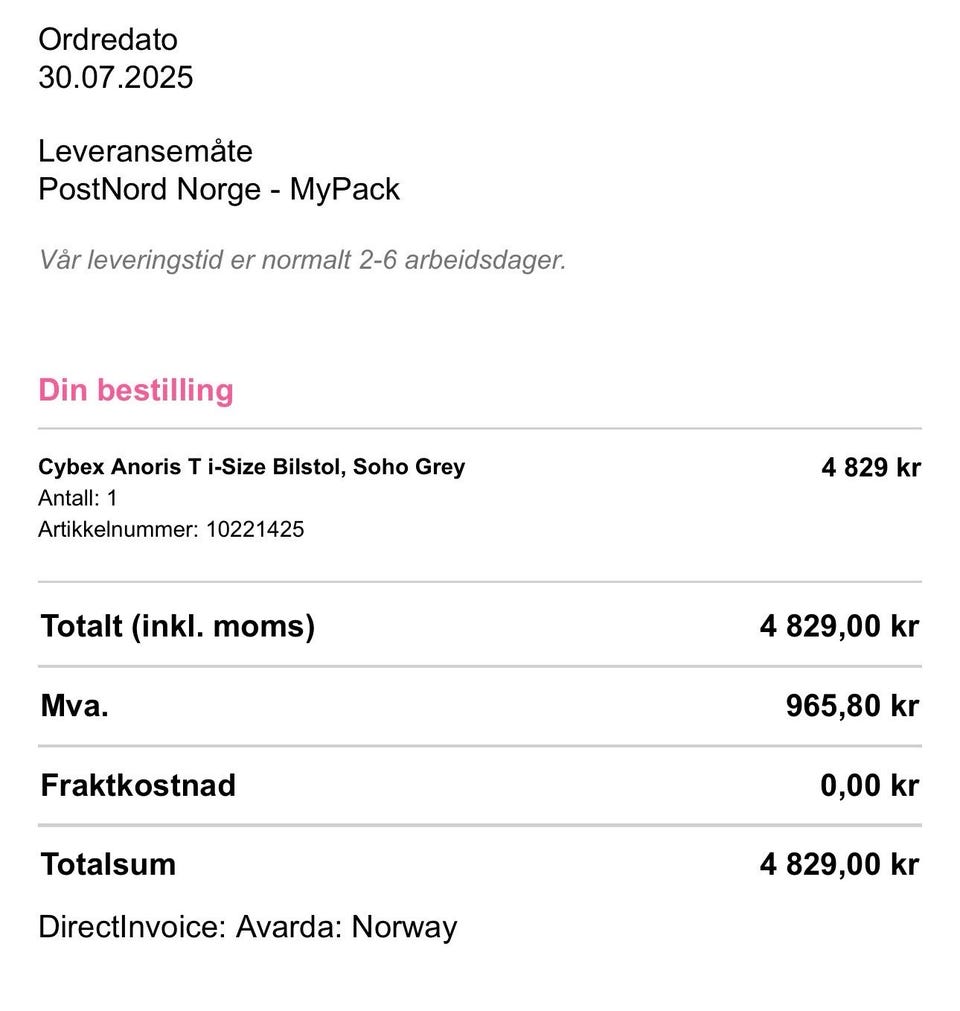Select the Artikkelnummer 10221425 text
Screen dimensions: 960x1011
(x=171, y=529)
